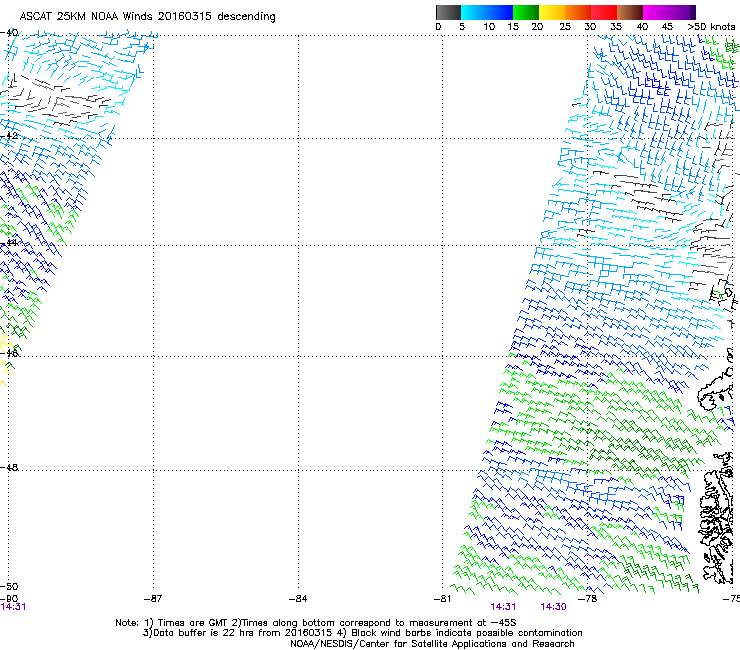Select the brown 35-40 knots color band
Image resolution: width=740 pixels, height=650 pixels.
630,12
